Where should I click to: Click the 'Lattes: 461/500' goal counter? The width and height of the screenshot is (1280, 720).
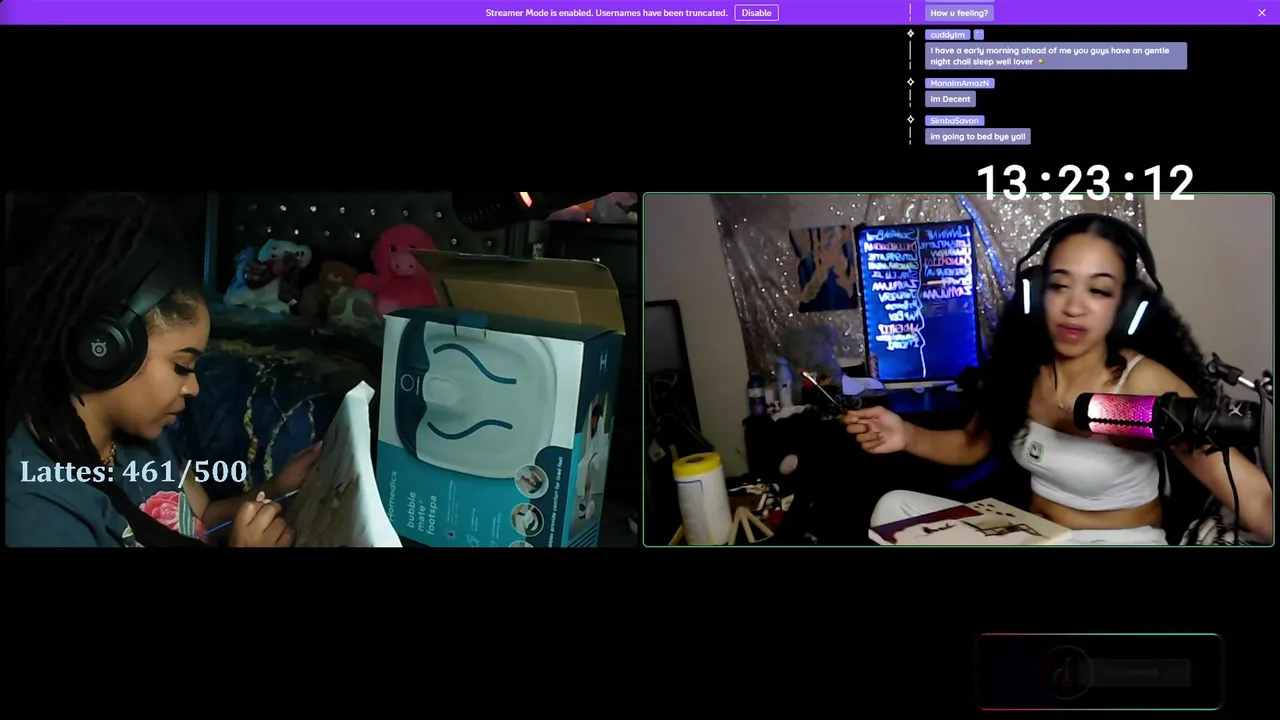[133, 472]
